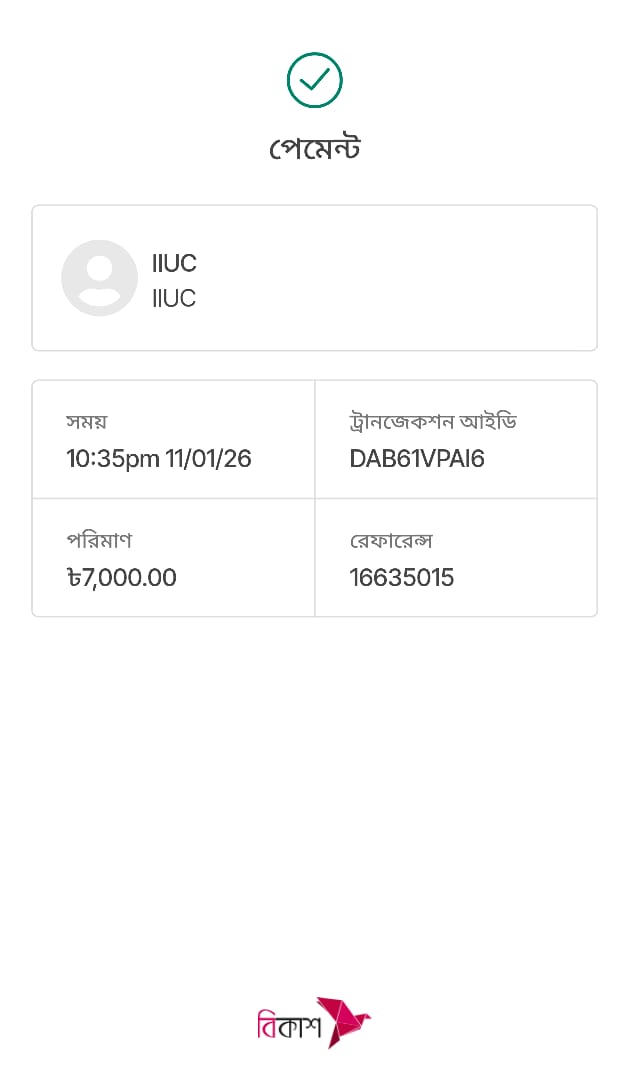Tap the সময় field label
The width and height of the screenshot is (630, 1085).
point(86,421)
